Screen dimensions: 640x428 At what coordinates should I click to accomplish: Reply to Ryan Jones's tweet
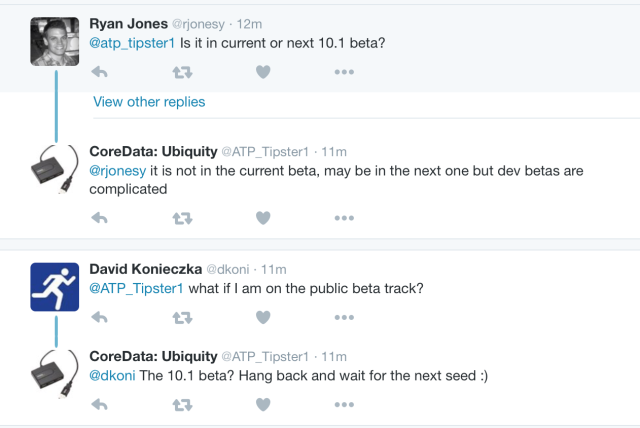tap(99, 72)
